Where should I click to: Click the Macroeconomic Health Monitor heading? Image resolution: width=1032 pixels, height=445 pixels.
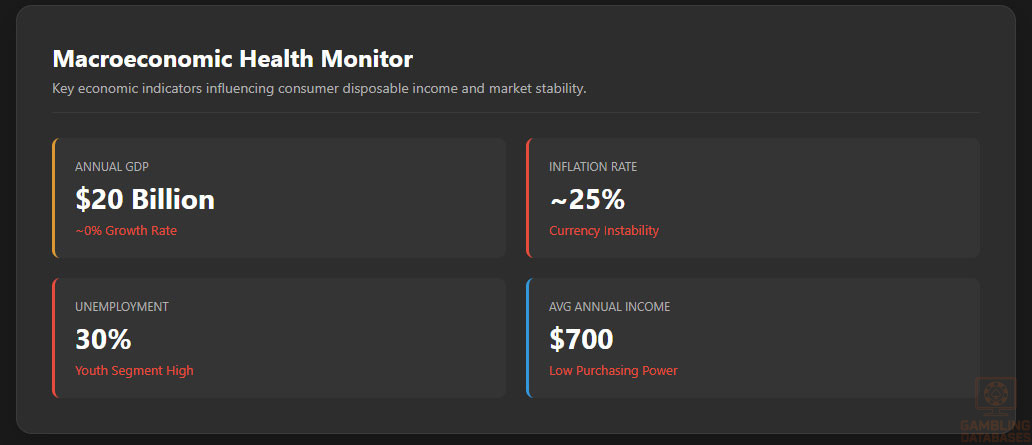tap(232, 59)
